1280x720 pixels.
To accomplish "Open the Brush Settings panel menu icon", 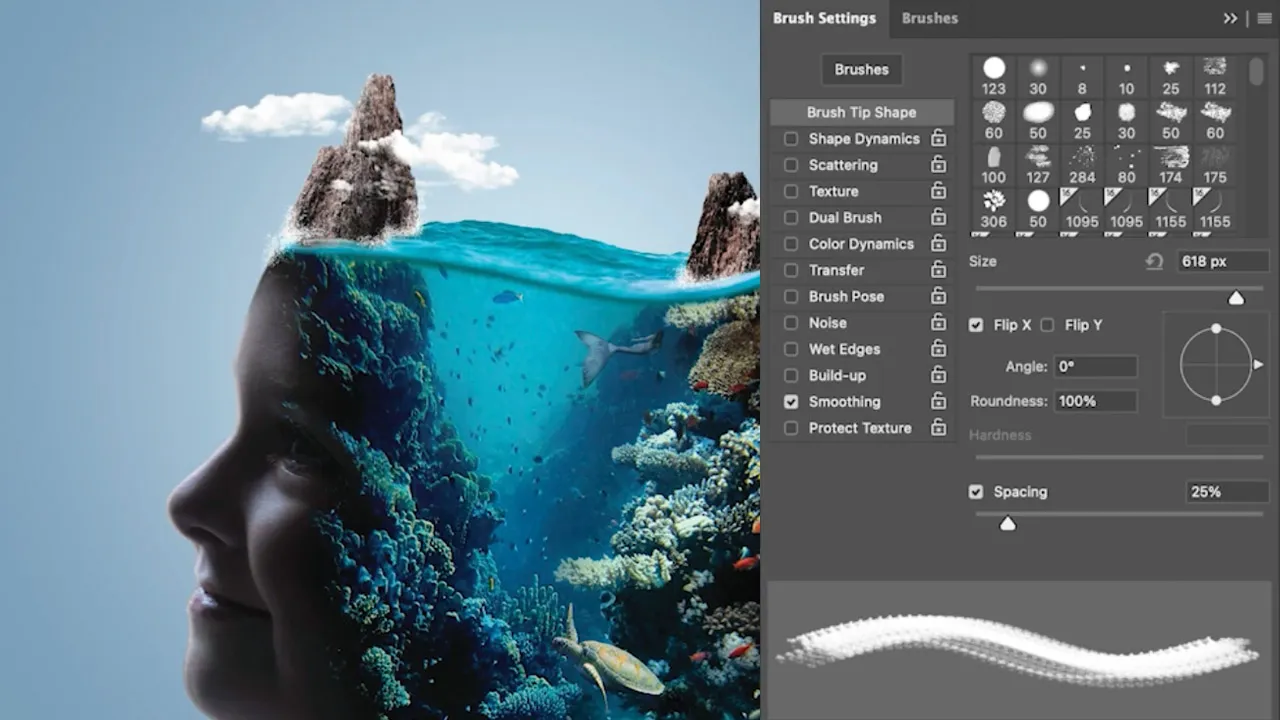I will click(x=1265, y=18).
